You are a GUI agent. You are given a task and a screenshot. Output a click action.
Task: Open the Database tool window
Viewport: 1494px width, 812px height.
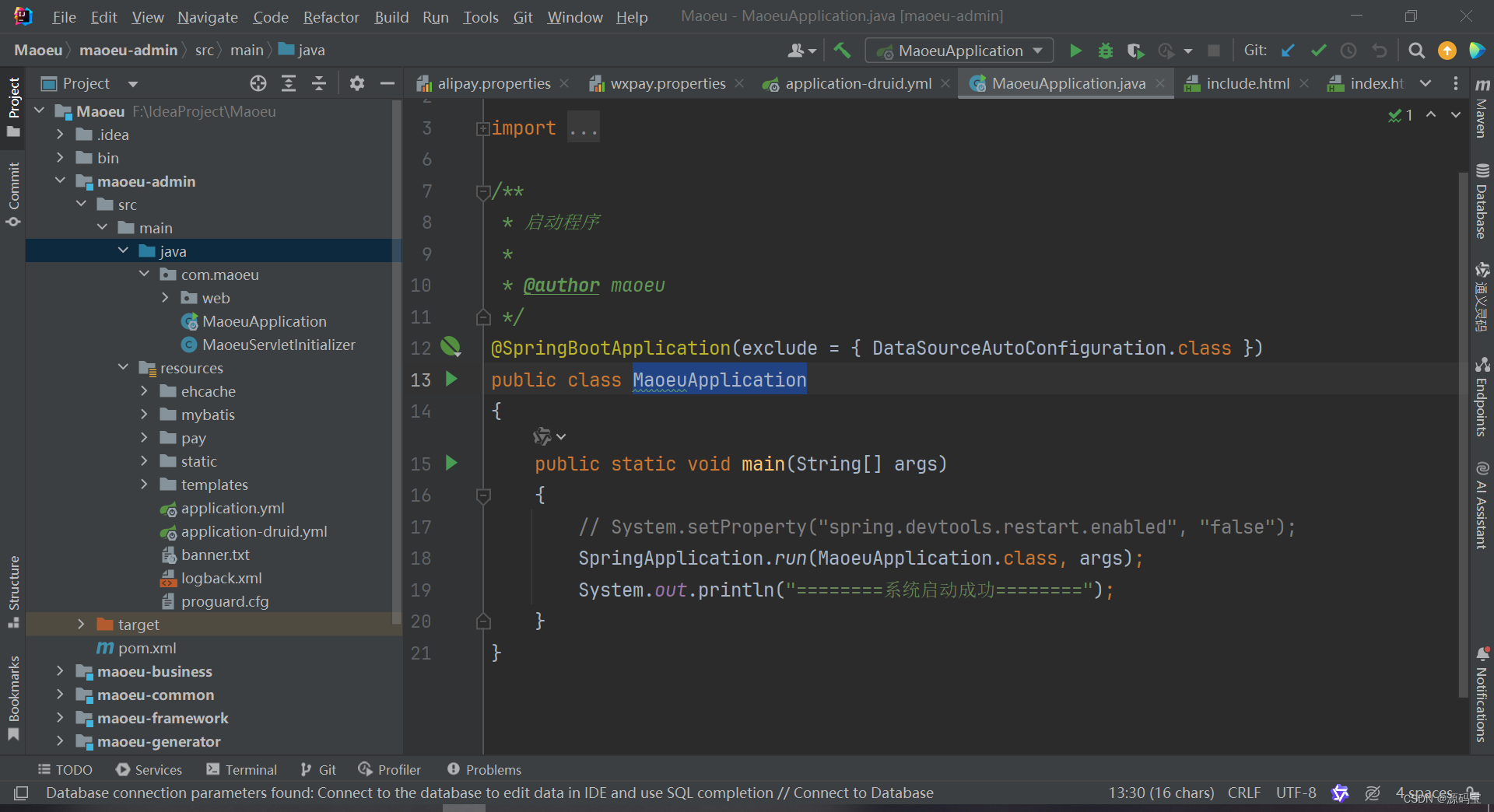1482,201
